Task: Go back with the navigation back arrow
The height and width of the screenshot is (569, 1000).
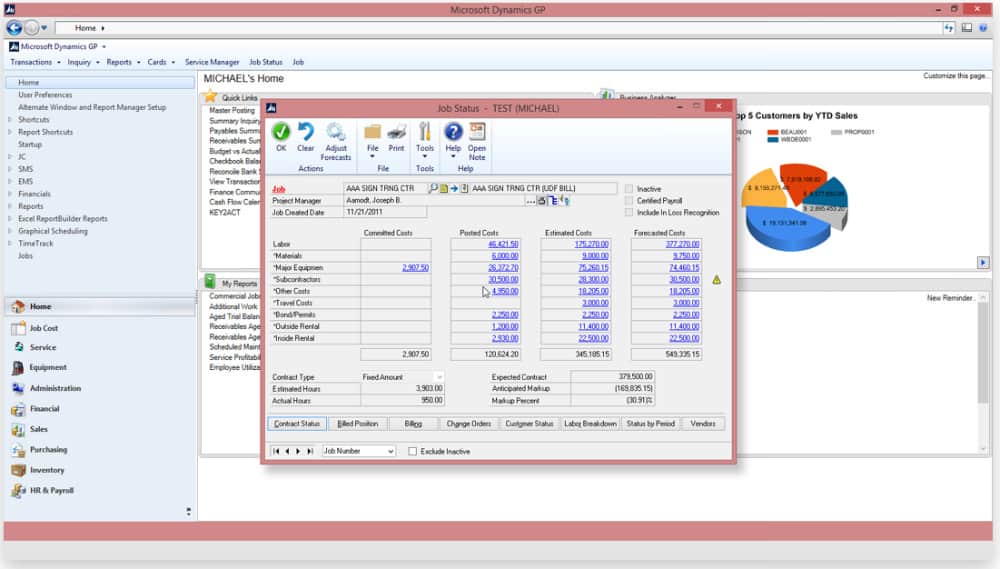Action: (14, 28)
